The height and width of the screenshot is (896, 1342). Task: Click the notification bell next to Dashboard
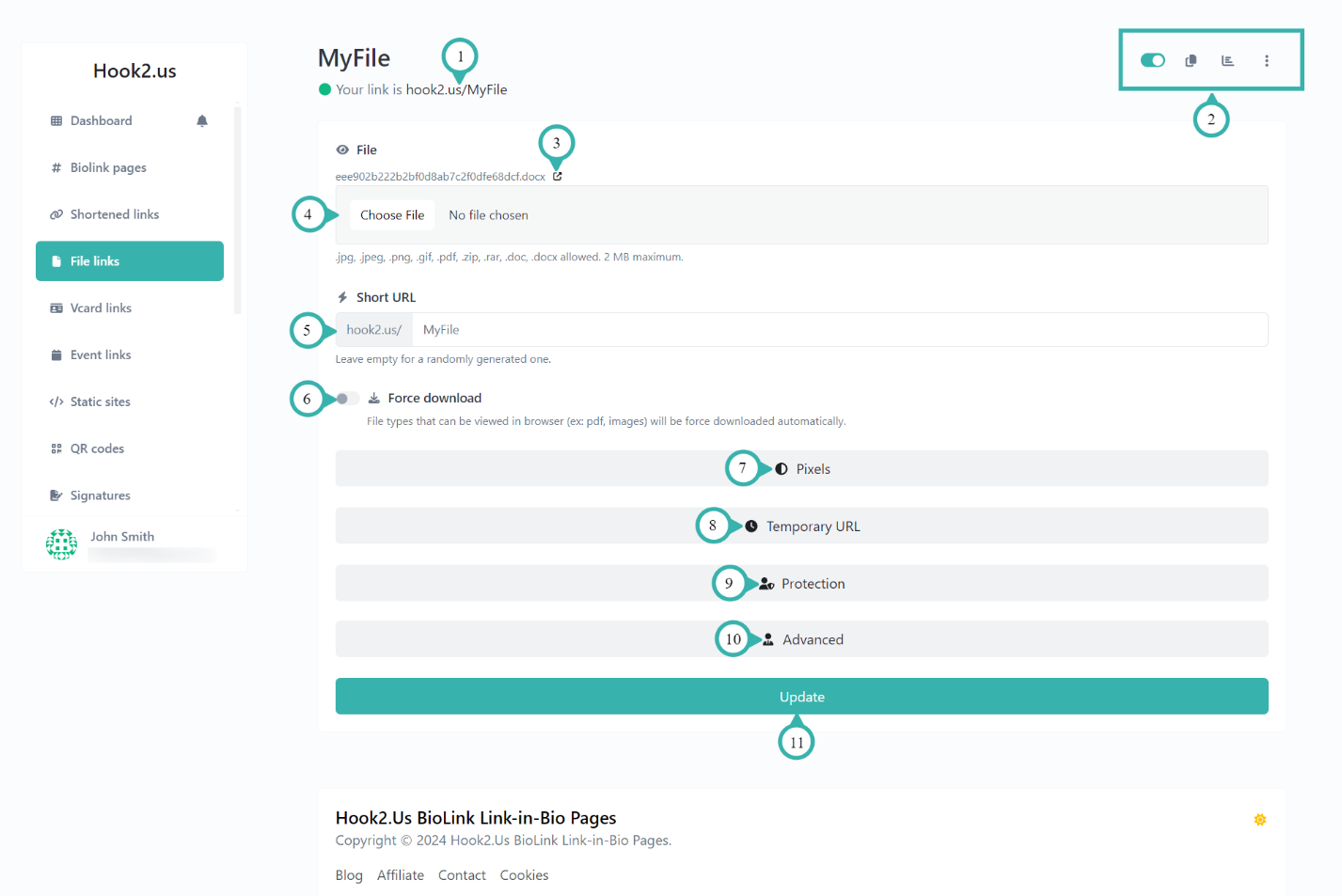(201, 120)
